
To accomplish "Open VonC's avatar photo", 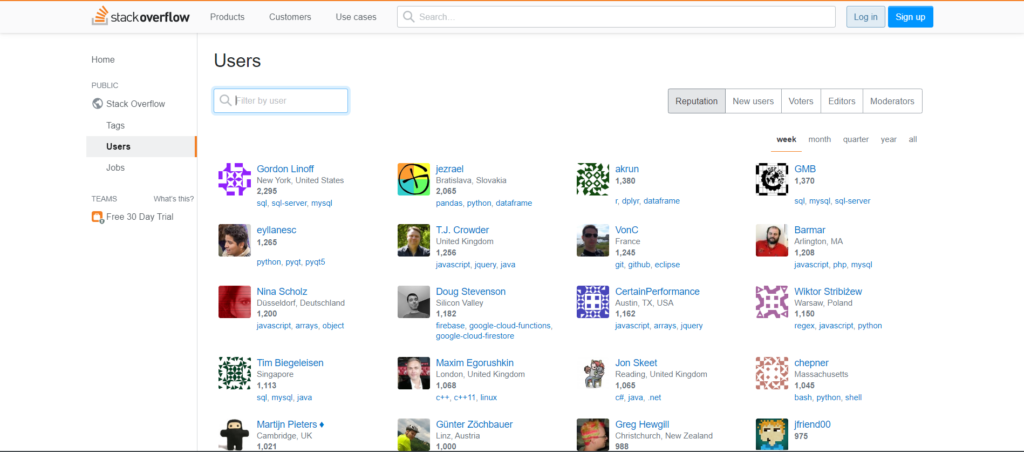I will click(x=593, y=240).
